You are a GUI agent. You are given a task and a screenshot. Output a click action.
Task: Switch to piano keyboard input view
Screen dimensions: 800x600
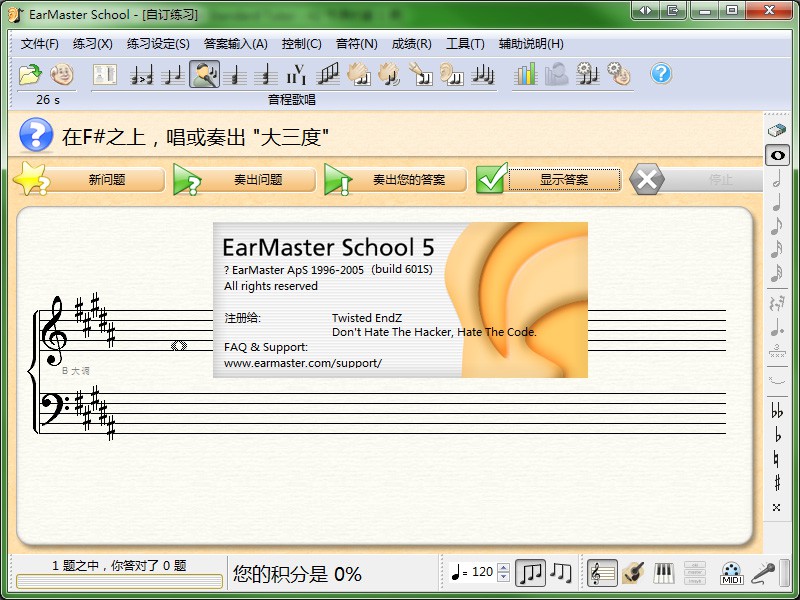(x=664, y=573)
